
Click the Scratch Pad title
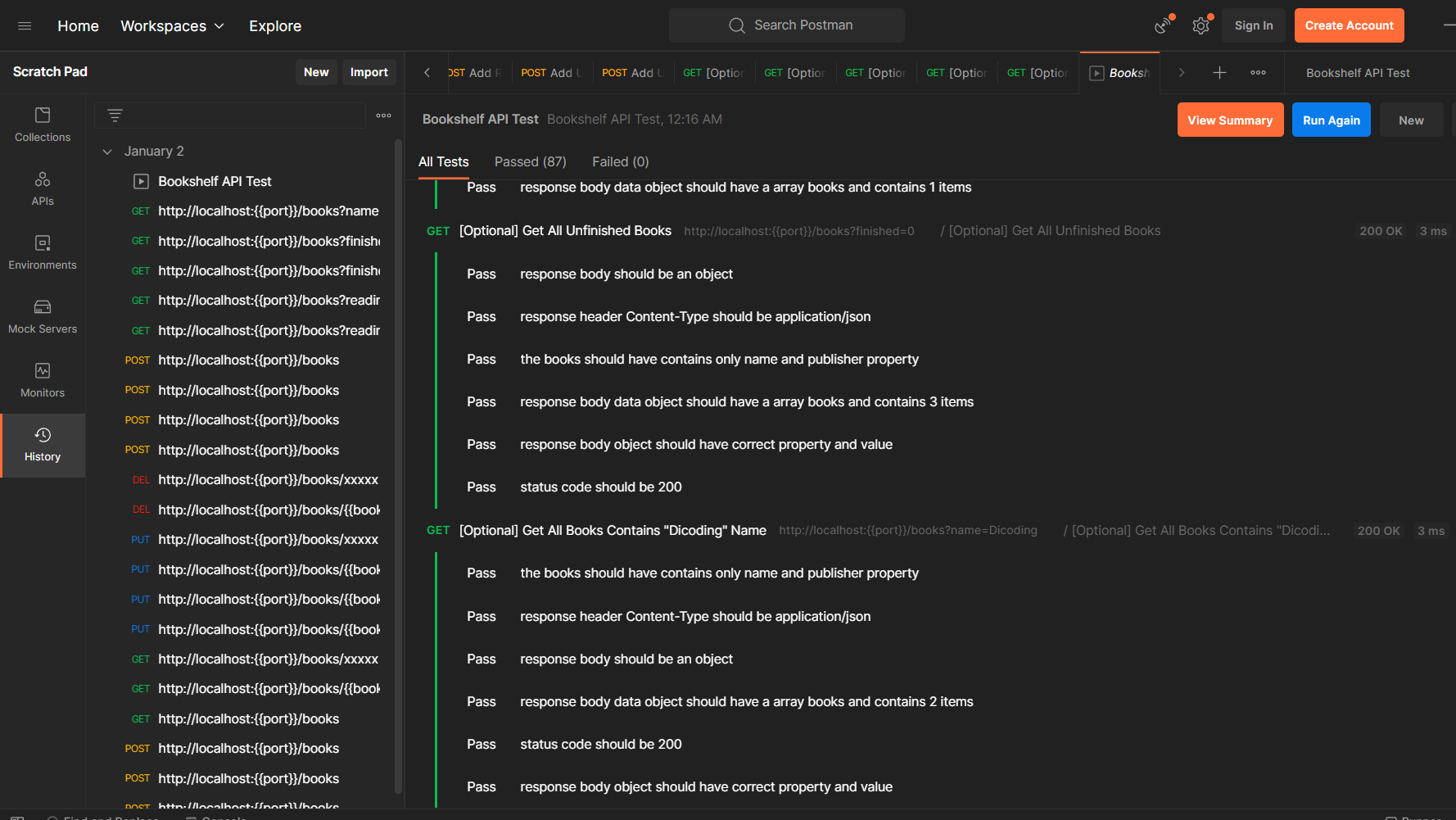(50, 72)
